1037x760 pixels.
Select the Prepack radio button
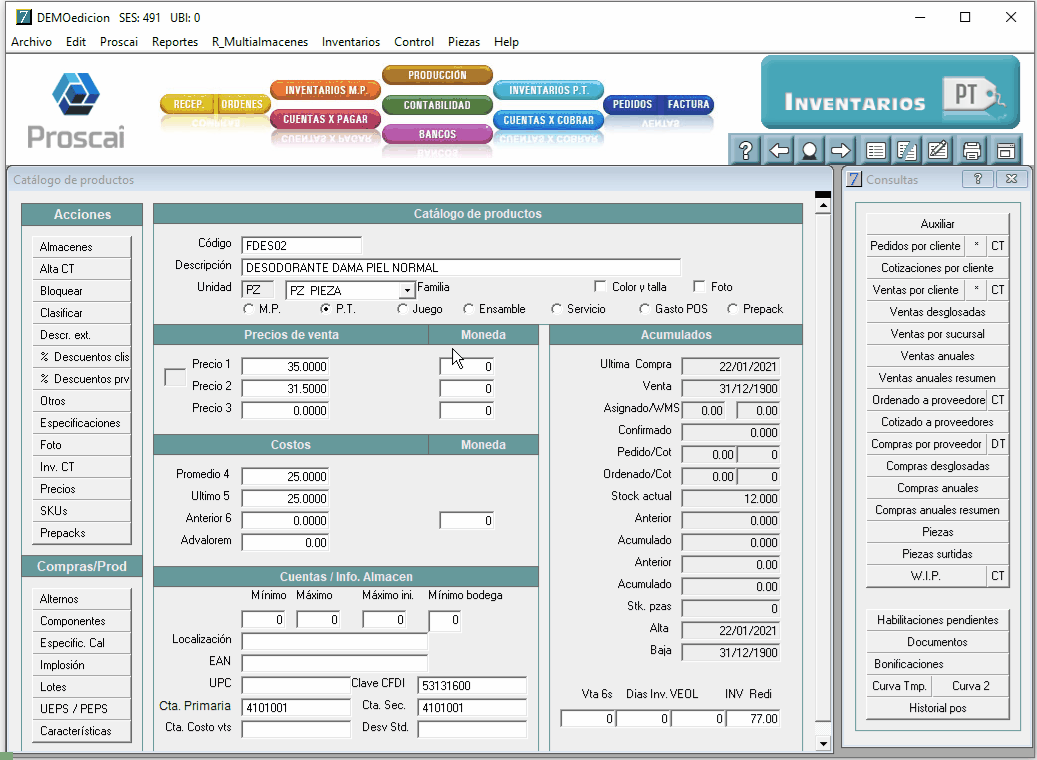pyautogui.click(x=732, y=309)
